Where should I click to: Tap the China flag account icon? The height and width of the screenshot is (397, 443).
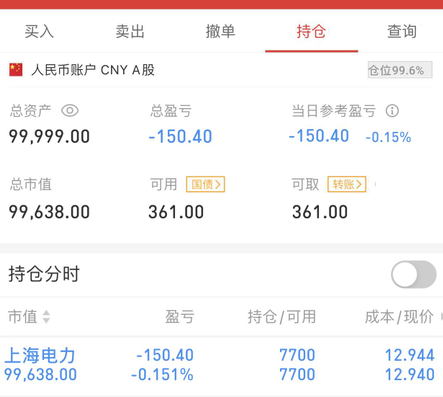click(x=16, y=70)
